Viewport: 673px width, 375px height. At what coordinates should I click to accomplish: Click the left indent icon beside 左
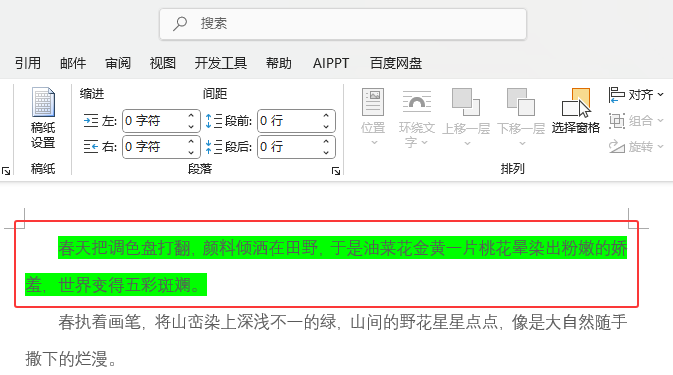coord(91,121)
